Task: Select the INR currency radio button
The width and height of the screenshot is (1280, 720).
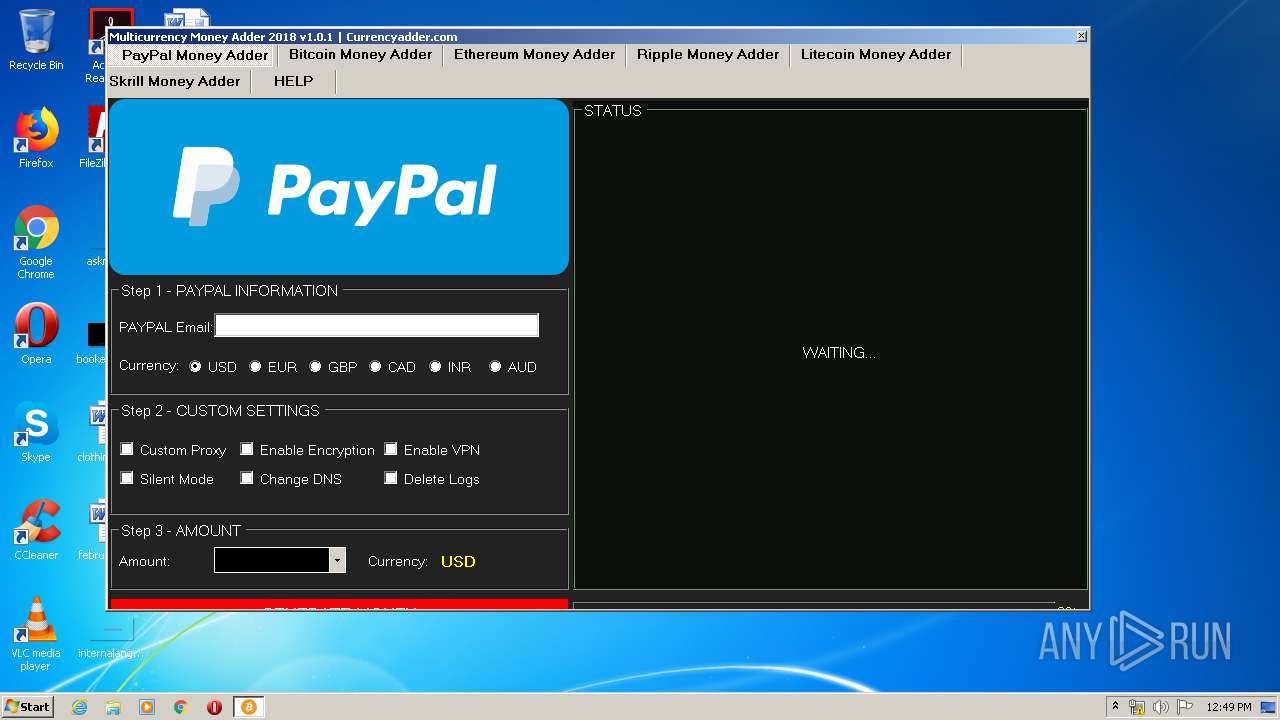Action: (436, 367)
